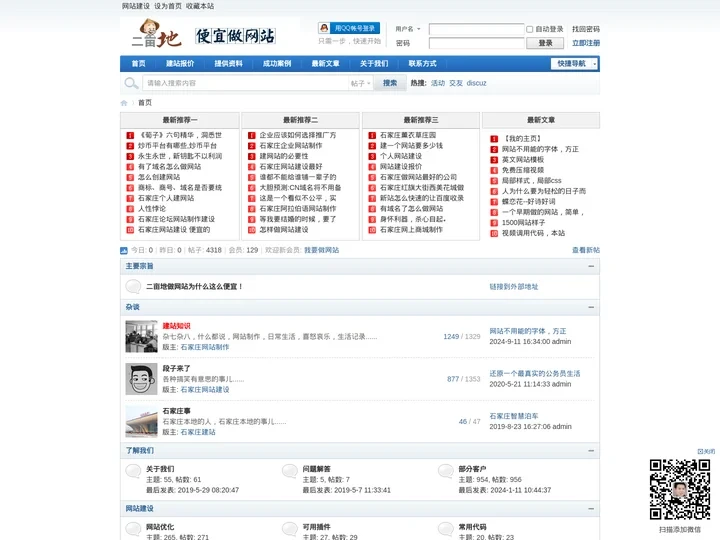Click inside the password input field
The width and height of the screenshot is (720, 540).
[x=476, y=43]
